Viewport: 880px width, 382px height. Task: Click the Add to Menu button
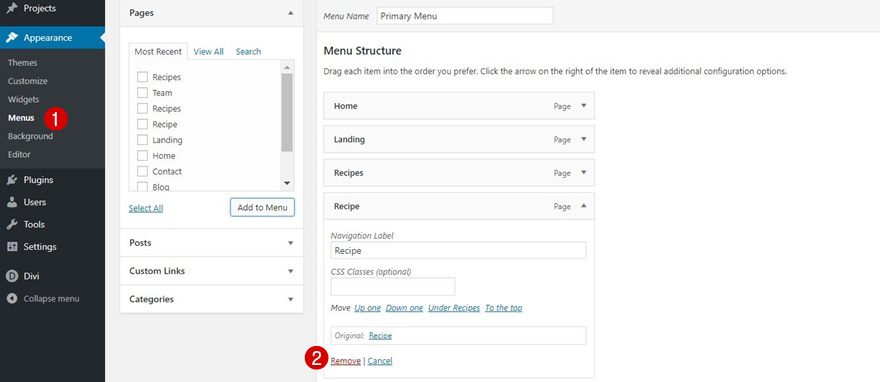click(x=262, y=207)
